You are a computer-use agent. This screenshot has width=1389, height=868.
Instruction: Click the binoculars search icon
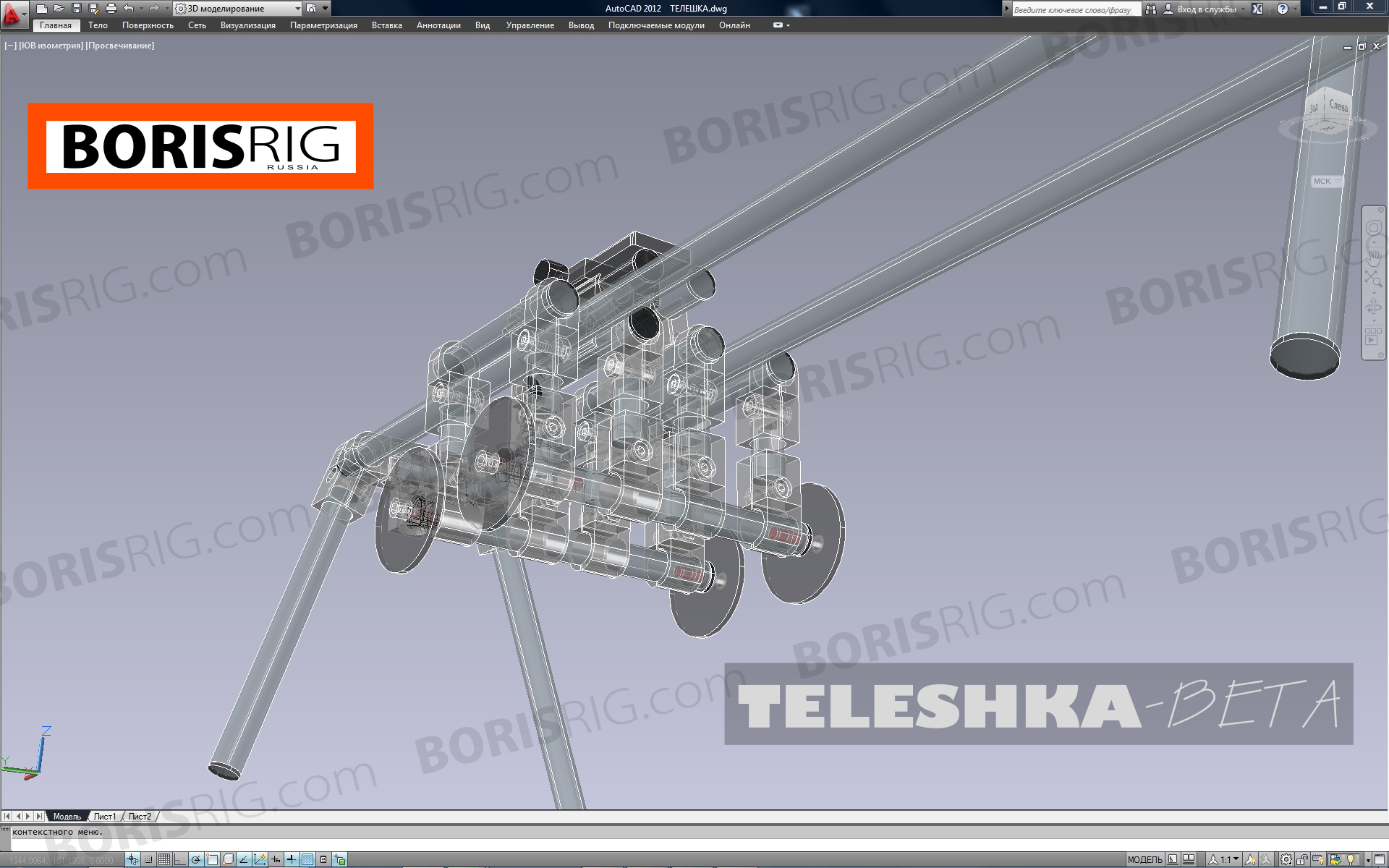pyautogui.click(x=1151, y=9)
